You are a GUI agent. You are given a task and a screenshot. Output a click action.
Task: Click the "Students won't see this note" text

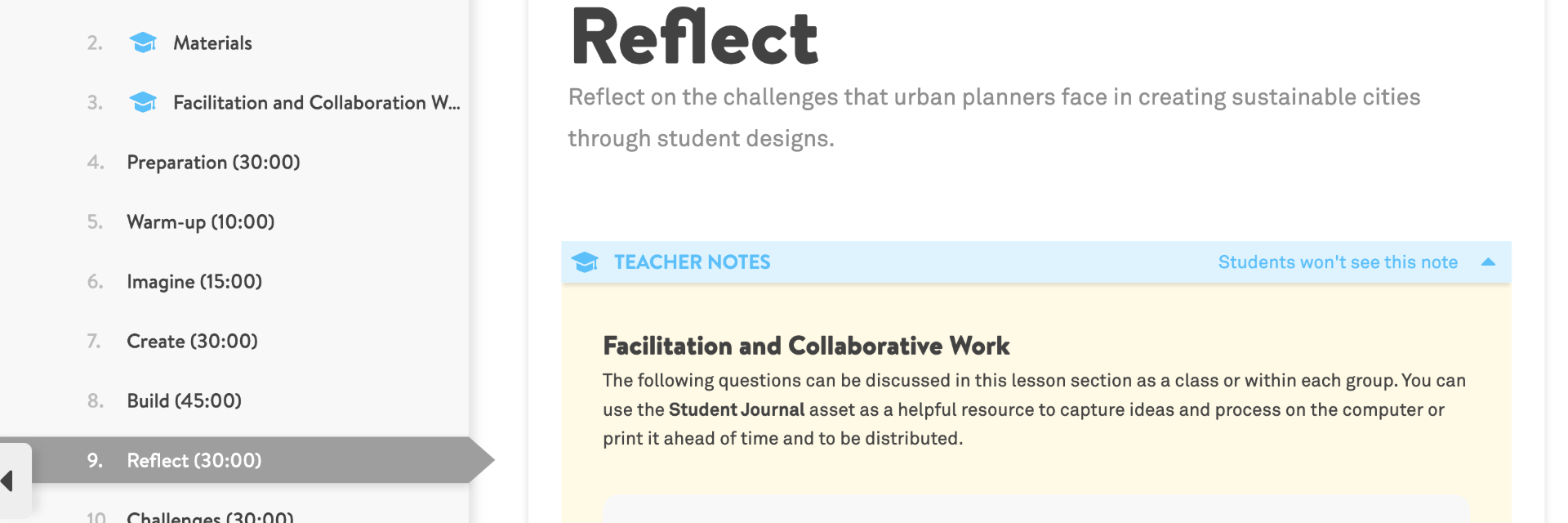click(x=1338, y=262)
